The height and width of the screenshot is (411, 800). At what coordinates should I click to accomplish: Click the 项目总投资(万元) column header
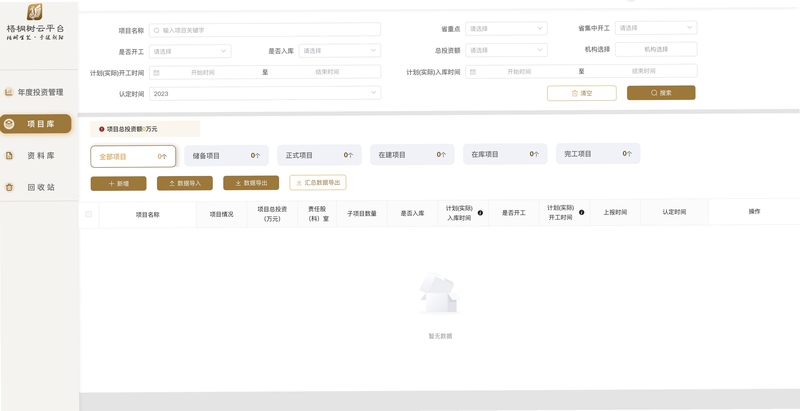point(272,214)
